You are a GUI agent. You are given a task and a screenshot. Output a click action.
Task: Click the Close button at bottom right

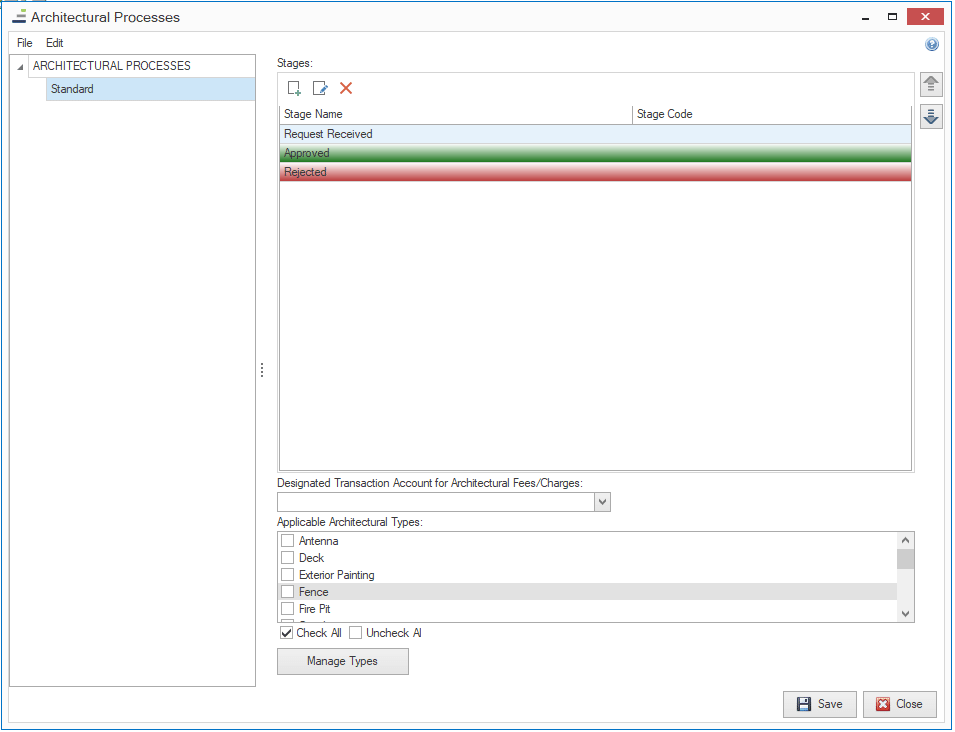[900, 704]
